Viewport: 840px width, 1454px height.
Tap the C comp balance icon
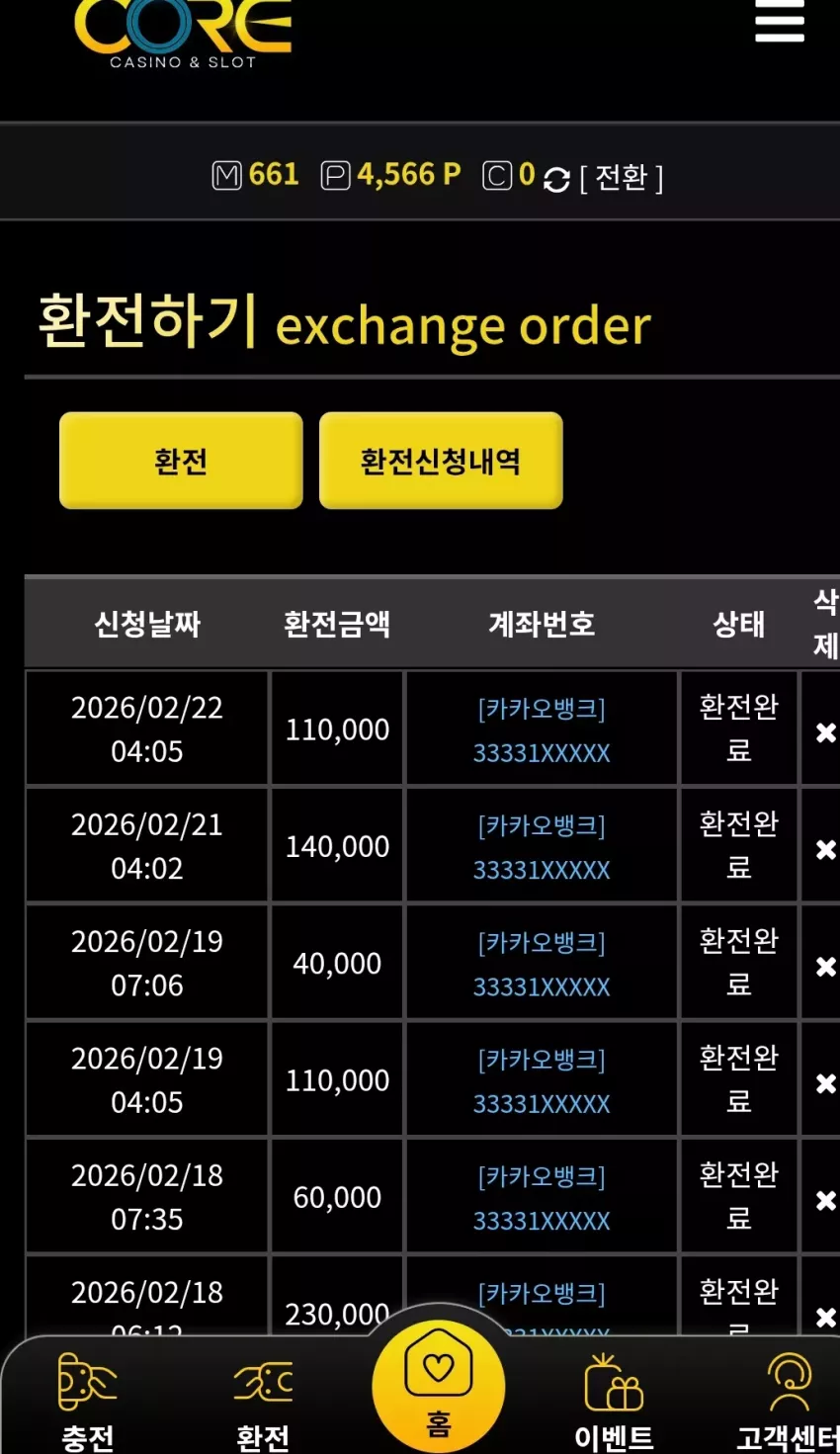pyautogui.click(x=497, y=176)
